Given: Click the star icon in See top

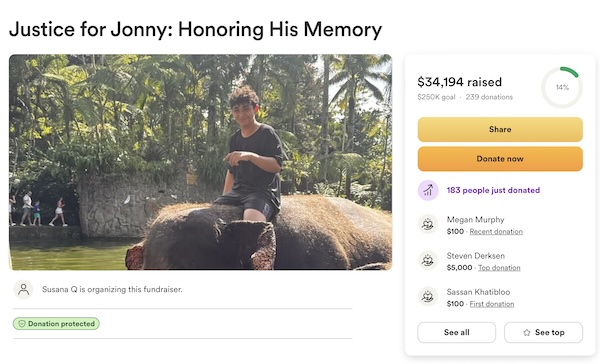Looking at the screenshot, I should (x=527, y=333).
